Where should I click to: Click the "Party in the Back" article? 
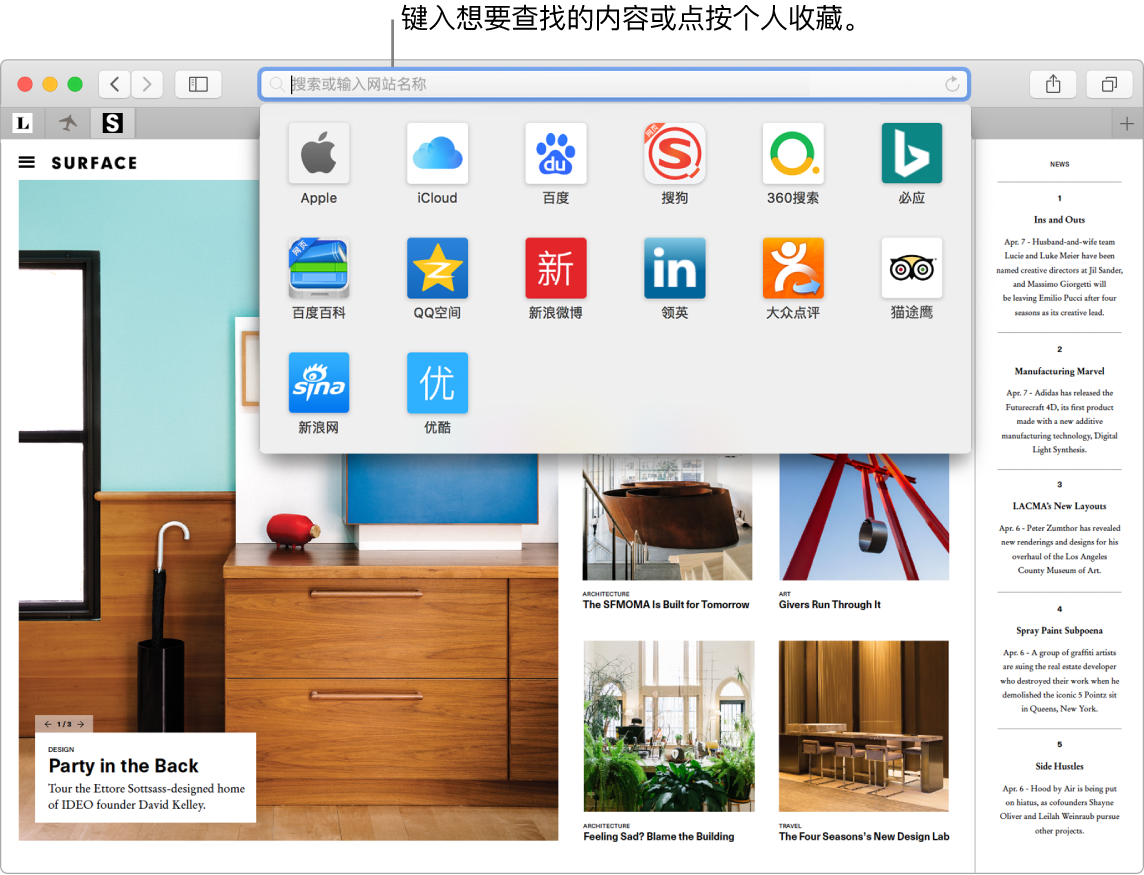[123, 765]
